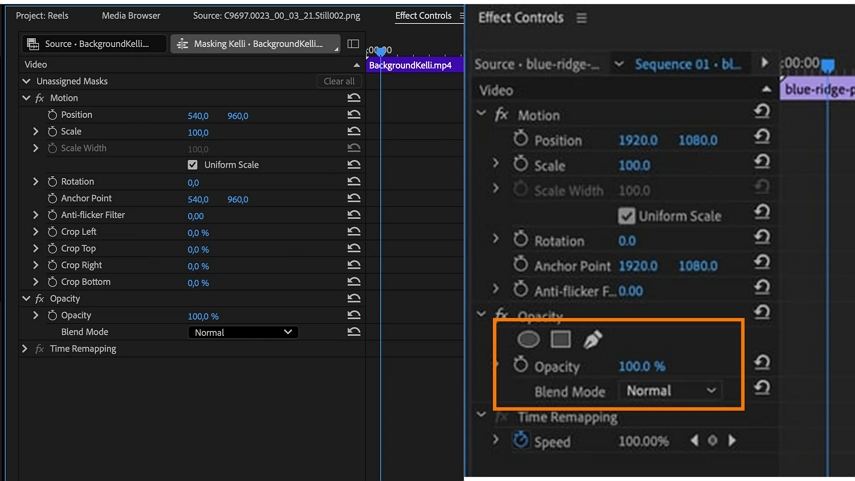Reset Opacity 100,0 % parameter in left panel
The height and width of the screenshot is (481, 855).
point(354,315)
